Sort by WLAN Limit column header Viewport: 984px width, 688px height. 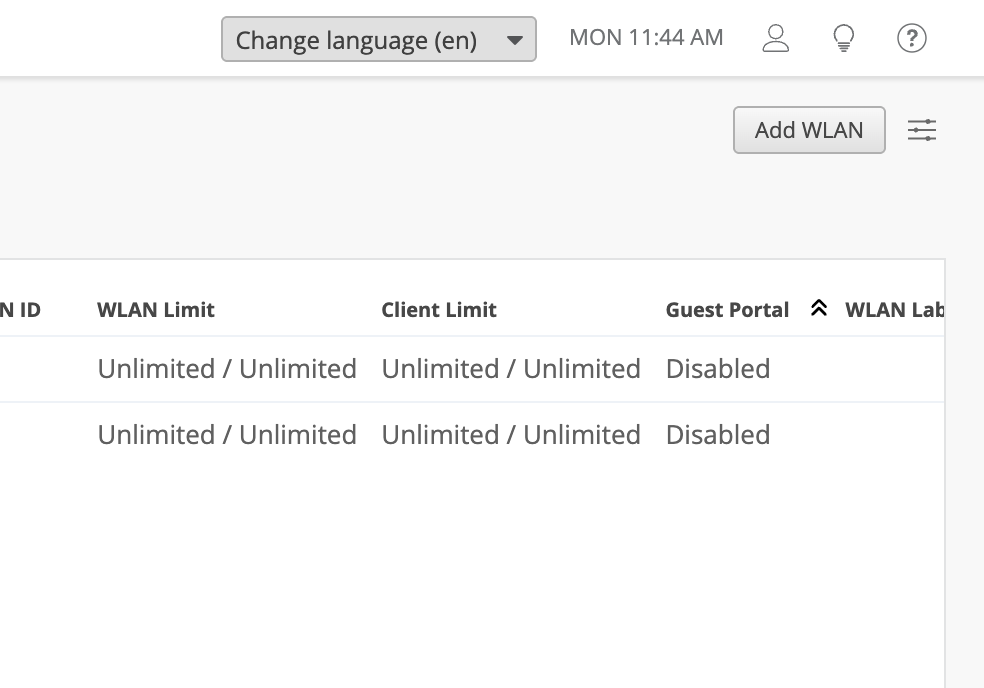(156, 309)
